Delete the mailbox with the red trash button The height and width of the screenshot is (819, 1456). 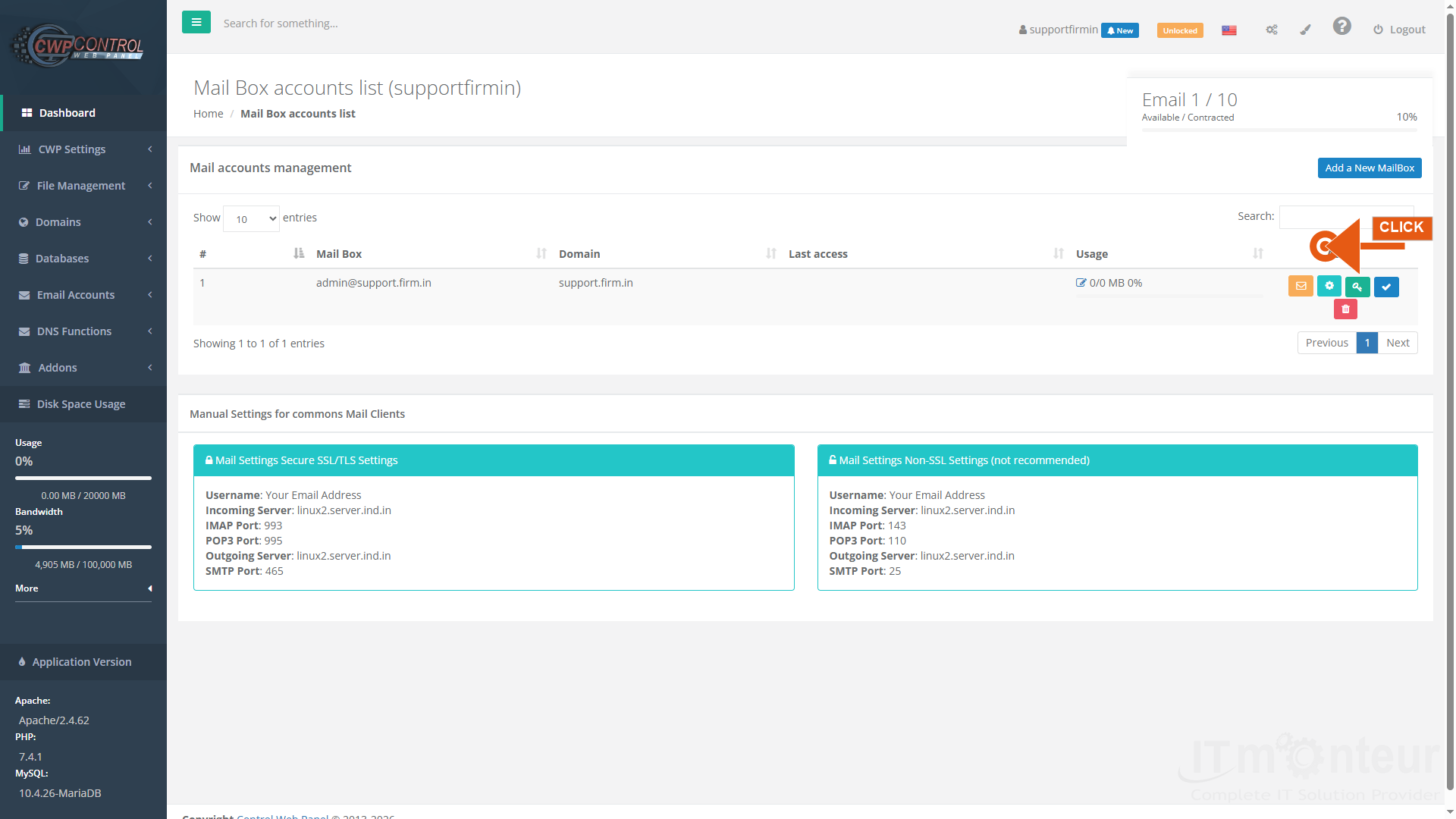1345,309
